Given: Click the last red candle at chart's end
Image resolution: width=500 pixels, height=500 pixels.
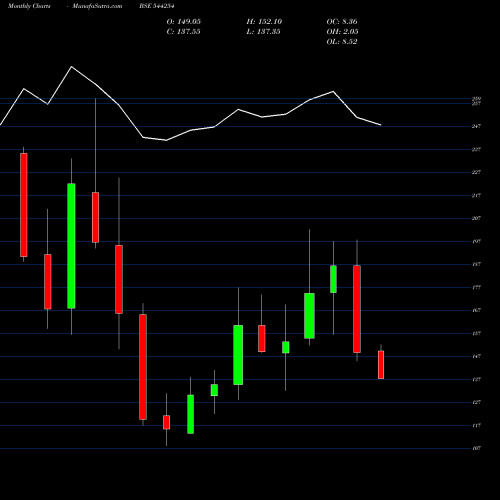Looking at the screenshot, I should 381,365.
